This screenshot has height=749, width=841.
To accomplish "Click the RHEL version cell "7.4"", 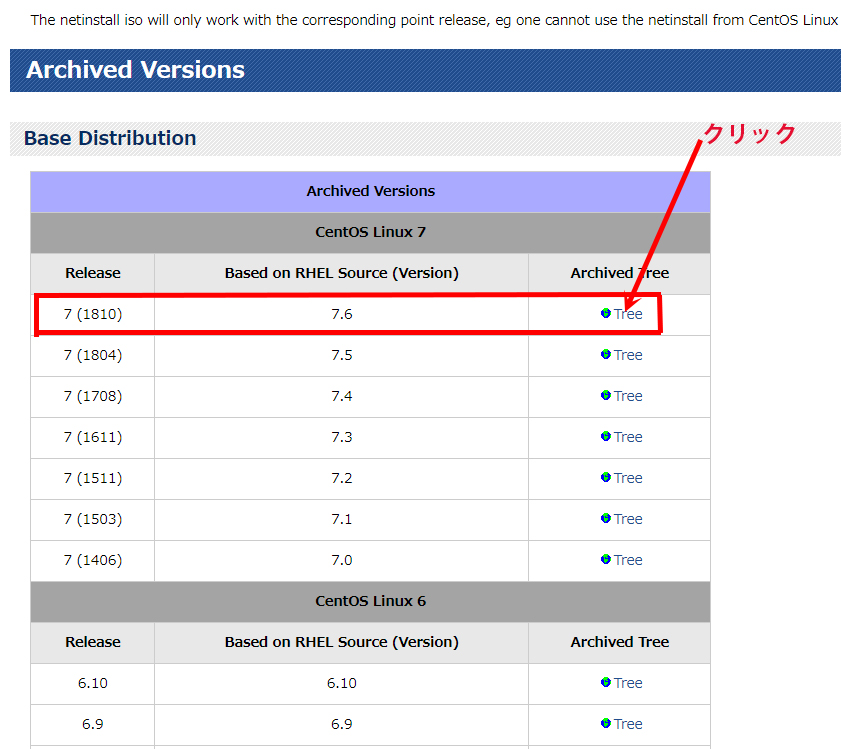I will tap(342, 396).
